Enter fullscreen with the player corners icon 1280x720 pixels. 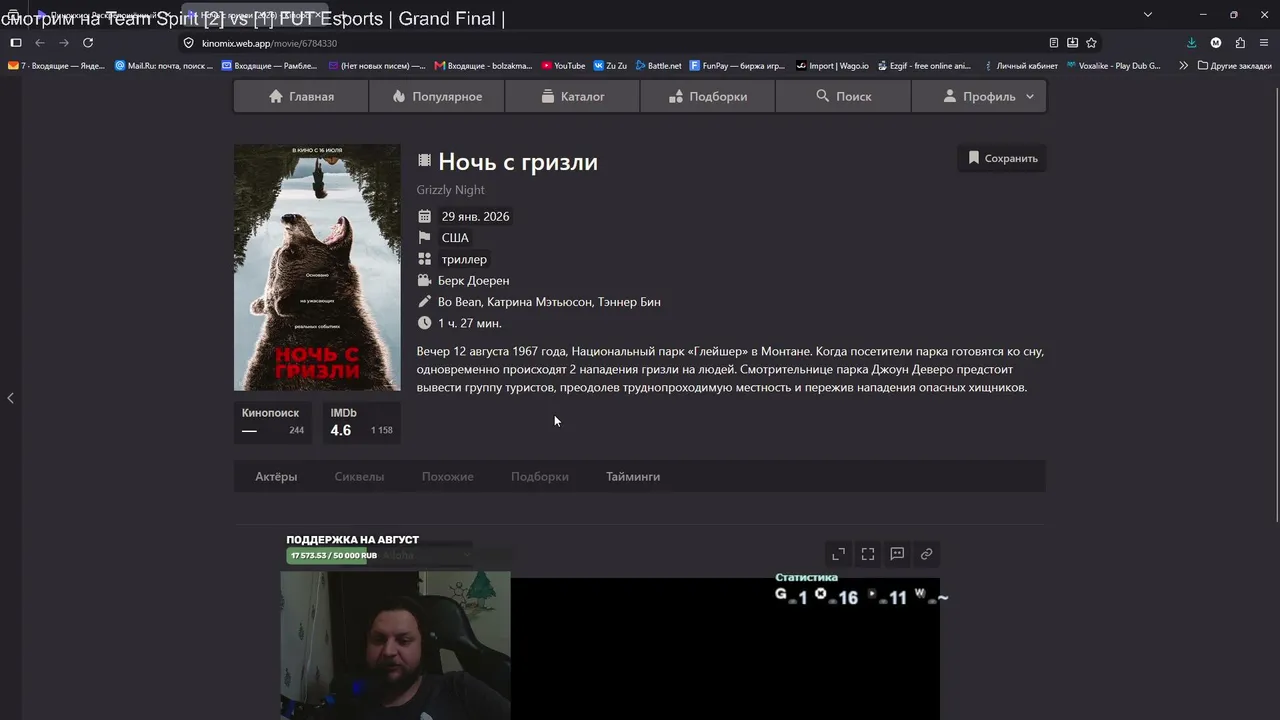pos(868,554)
